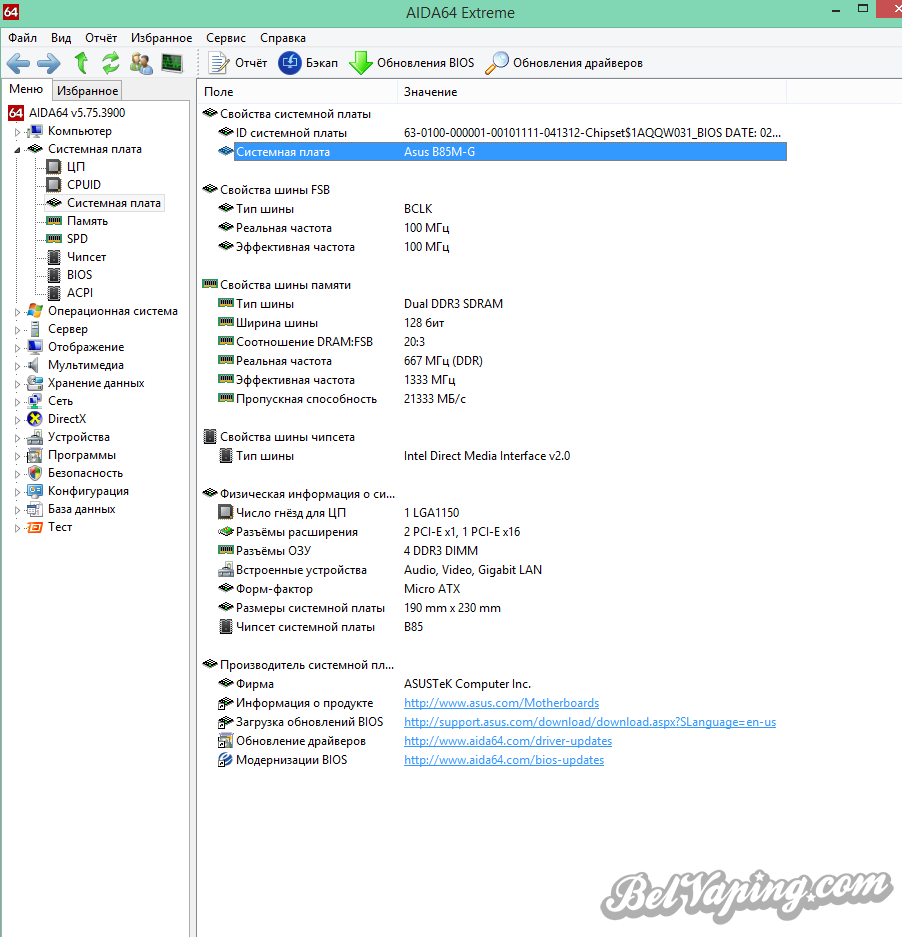Open the Отчёт menu in menu bar
Screen dimensions: 902x937
click(x=101, y=38)
